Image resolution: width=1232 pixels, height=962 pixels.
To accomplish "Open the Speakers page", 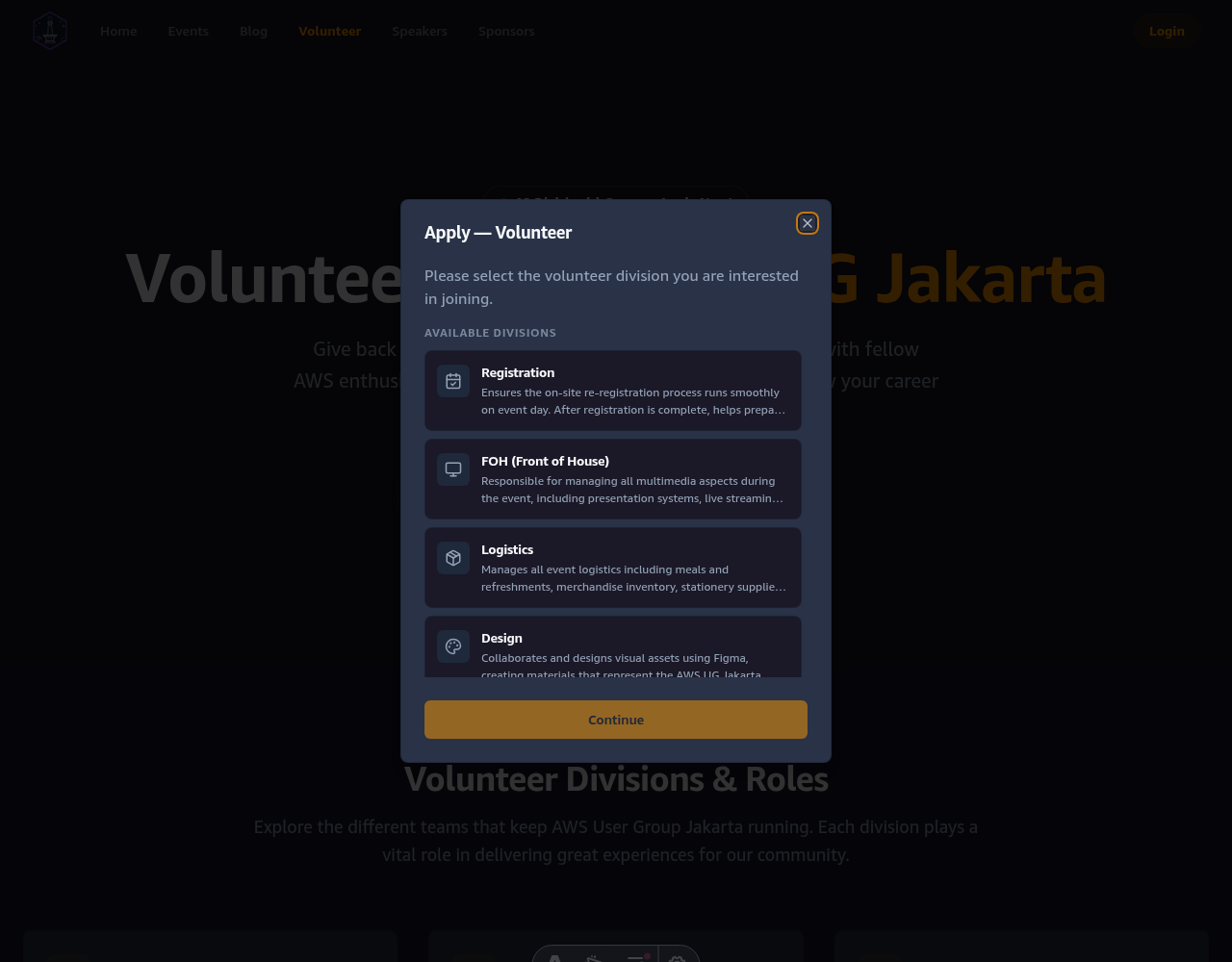I will click(420, 31).
